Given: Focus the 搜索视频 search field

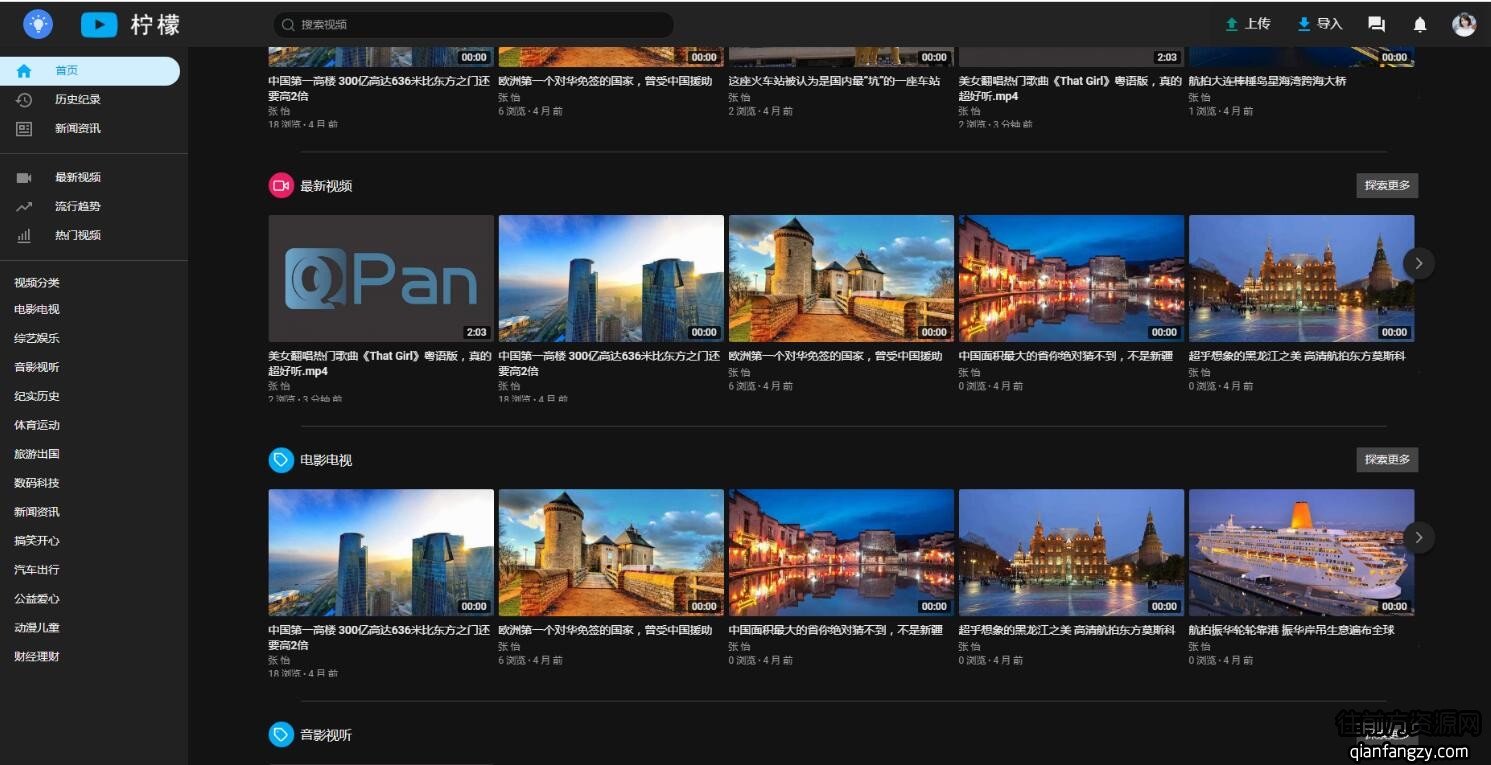Looking at the screenshot, I should click(473, 24).
